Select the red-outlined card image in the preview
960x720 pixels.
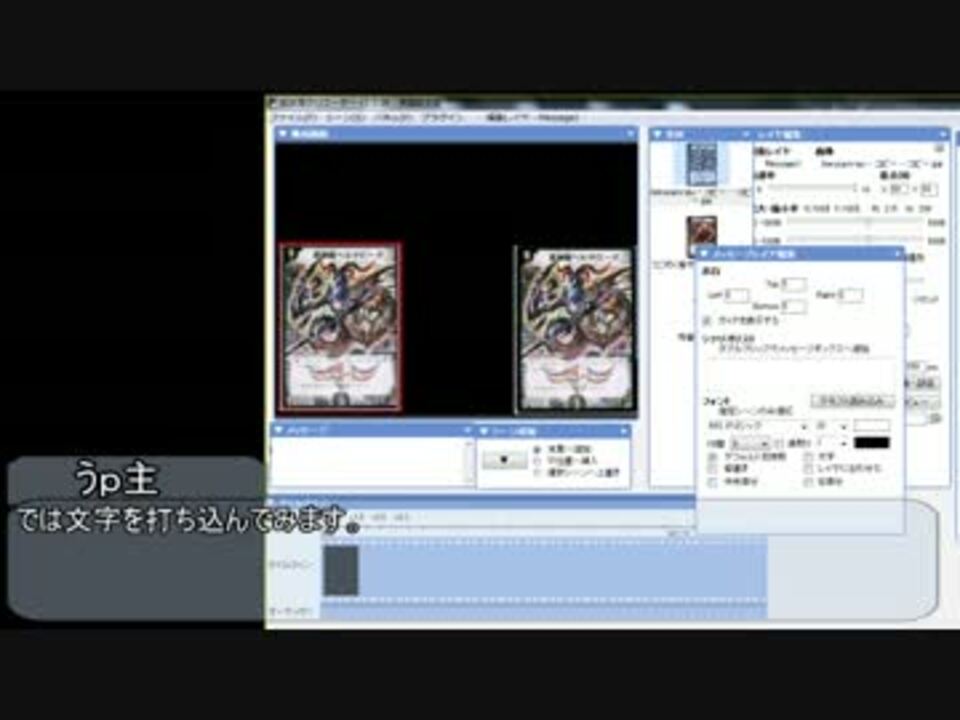340,328
